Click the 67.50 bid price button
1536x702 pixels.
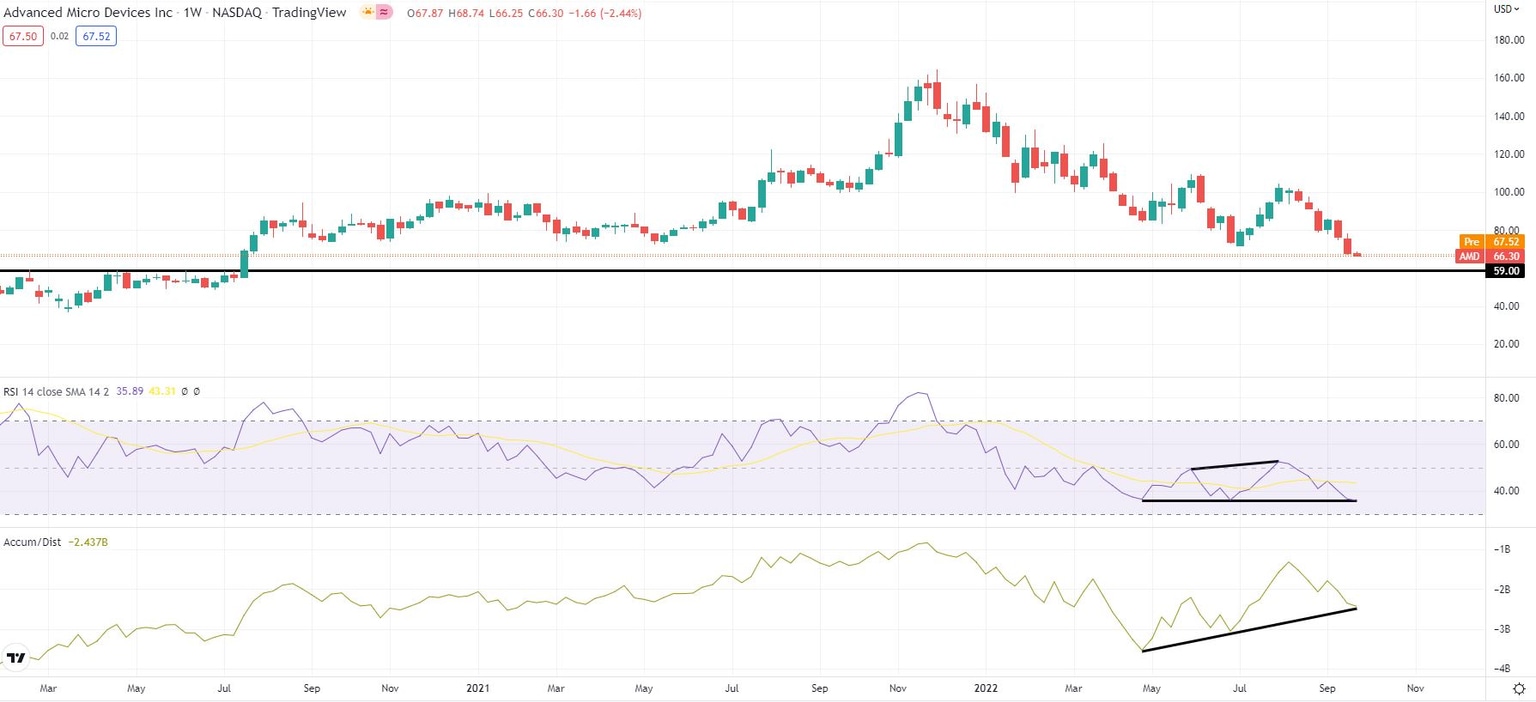click(x=22, y=35)
